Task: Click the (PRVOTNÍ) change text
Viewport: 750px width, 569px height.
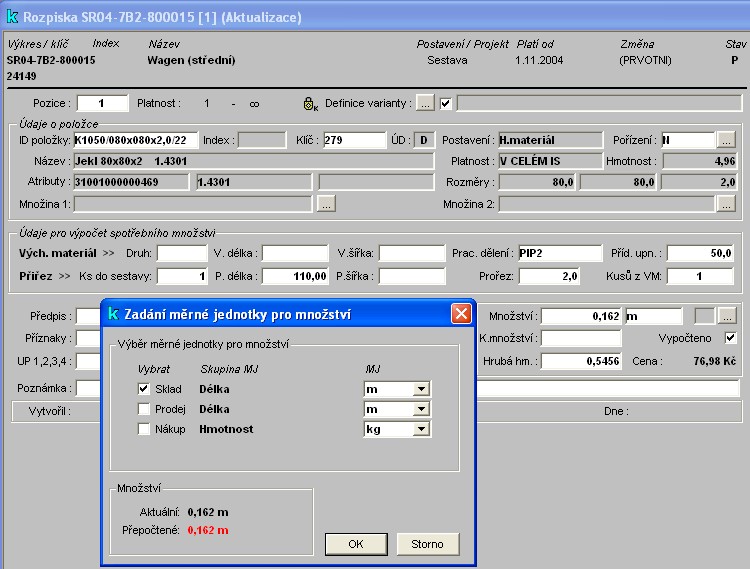Action: 645,60
